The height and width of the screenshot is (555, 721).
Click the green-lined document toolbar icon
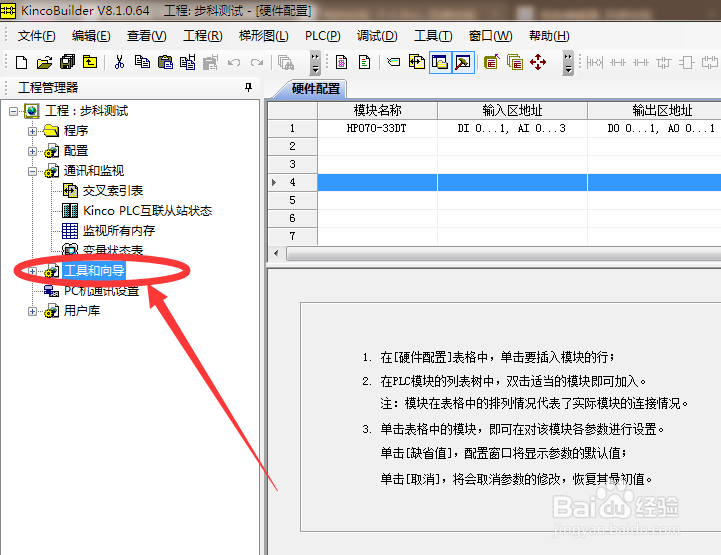[x=364, y=62]
